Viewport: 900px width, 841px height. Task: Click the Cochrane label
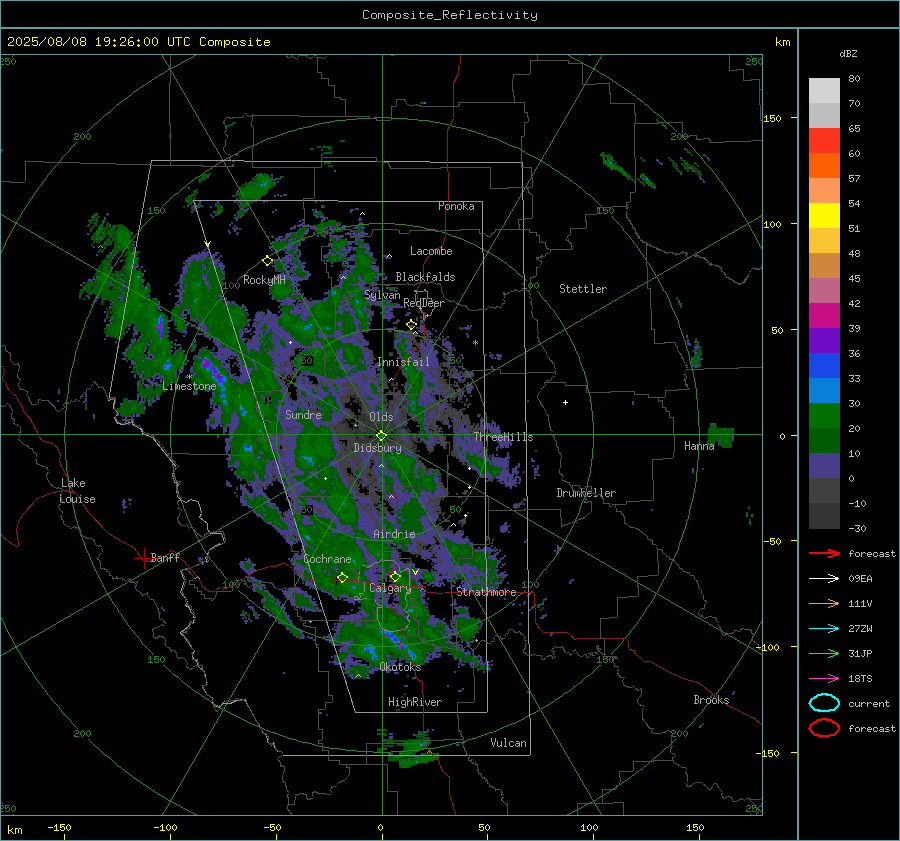coord(327,559)
